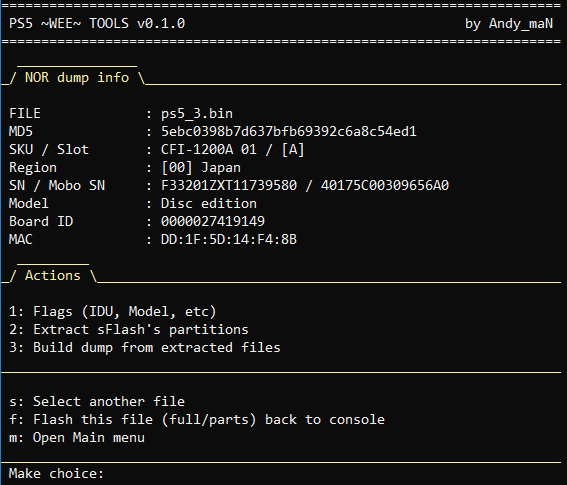Select menu option 1: Flags (IDU, Model, etc)
This screenshot has height=485, width=567.
112,312
